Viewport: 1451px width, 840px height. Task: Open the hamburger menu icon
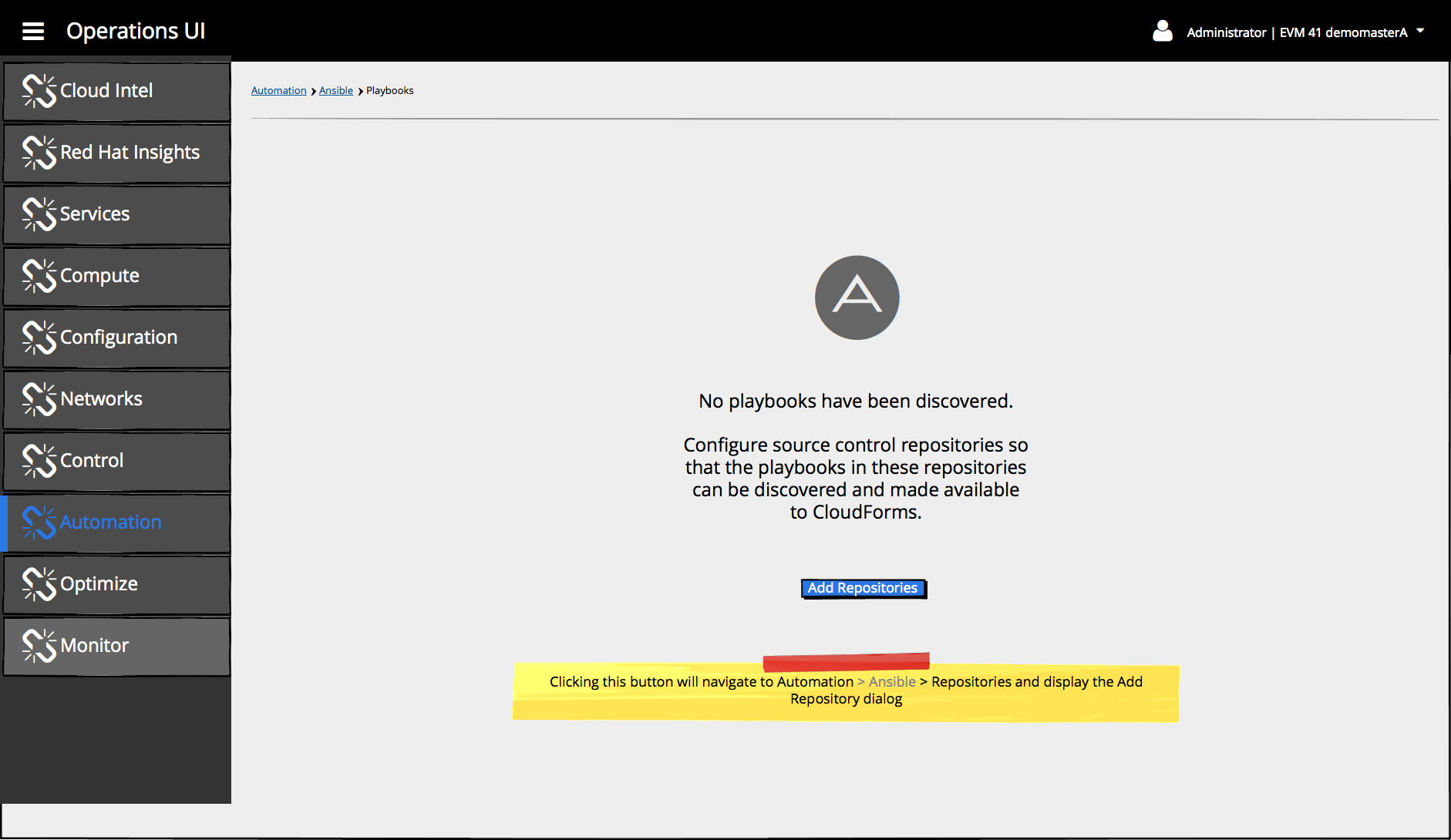(x=33, y=32)
